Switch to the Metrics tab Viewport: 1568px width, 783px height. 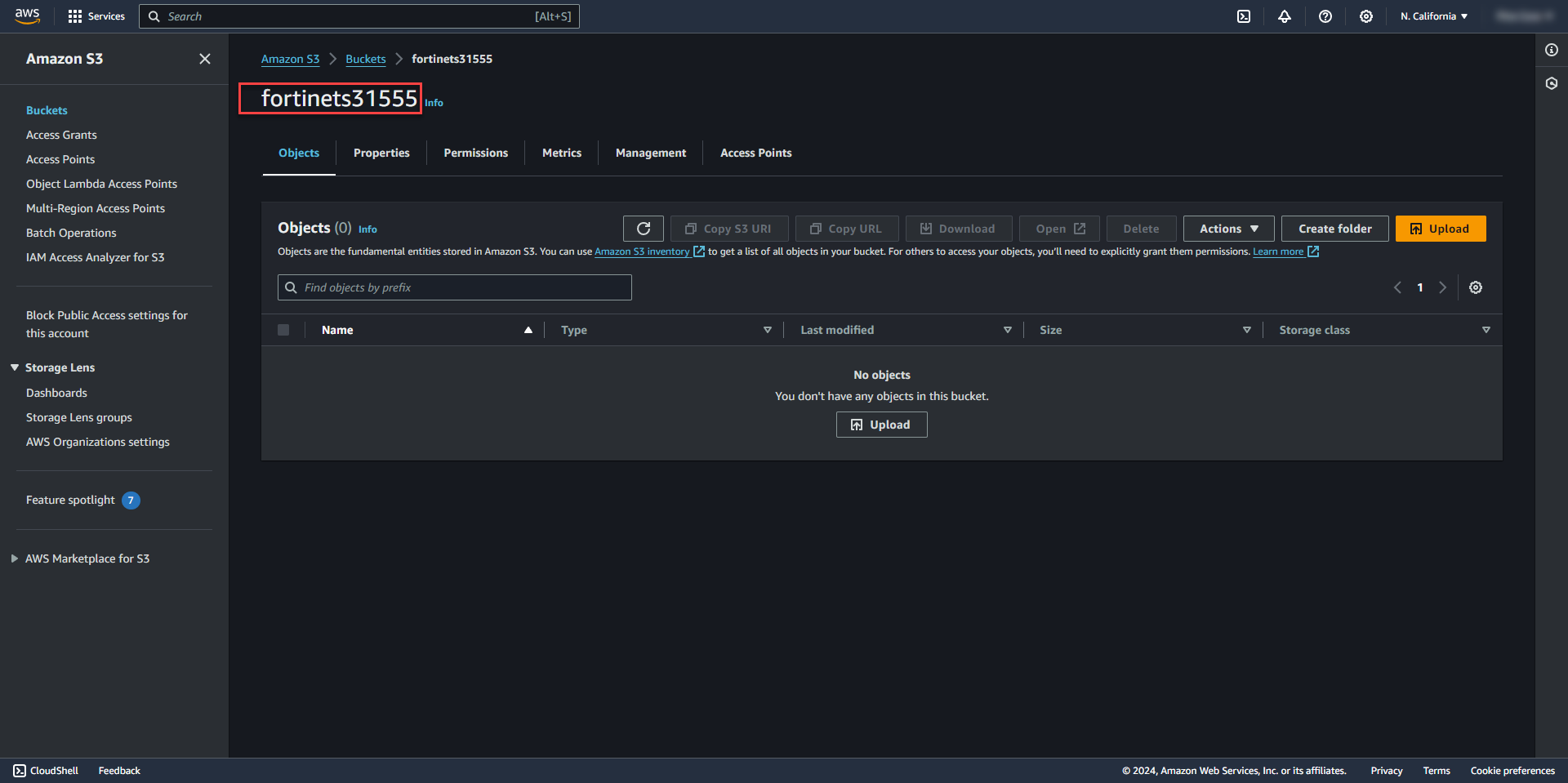pos(562,153)
